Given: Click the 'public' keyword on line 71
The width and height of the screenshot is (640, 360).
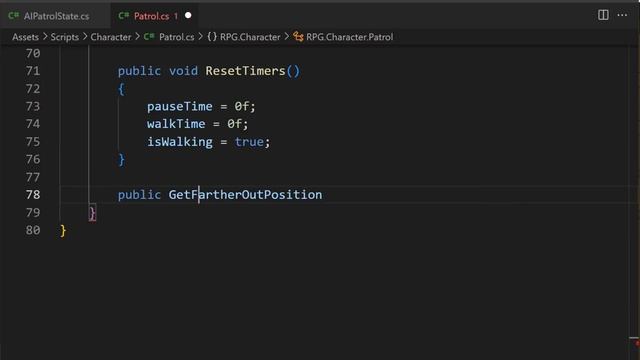Looking at the screenshot, I should coord(139,71).
